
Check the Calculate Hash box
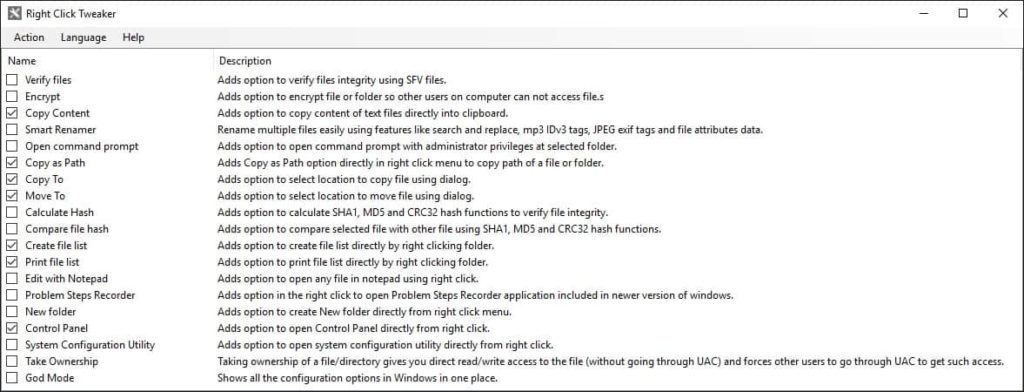pyautogui.click(x=12, y=212)
